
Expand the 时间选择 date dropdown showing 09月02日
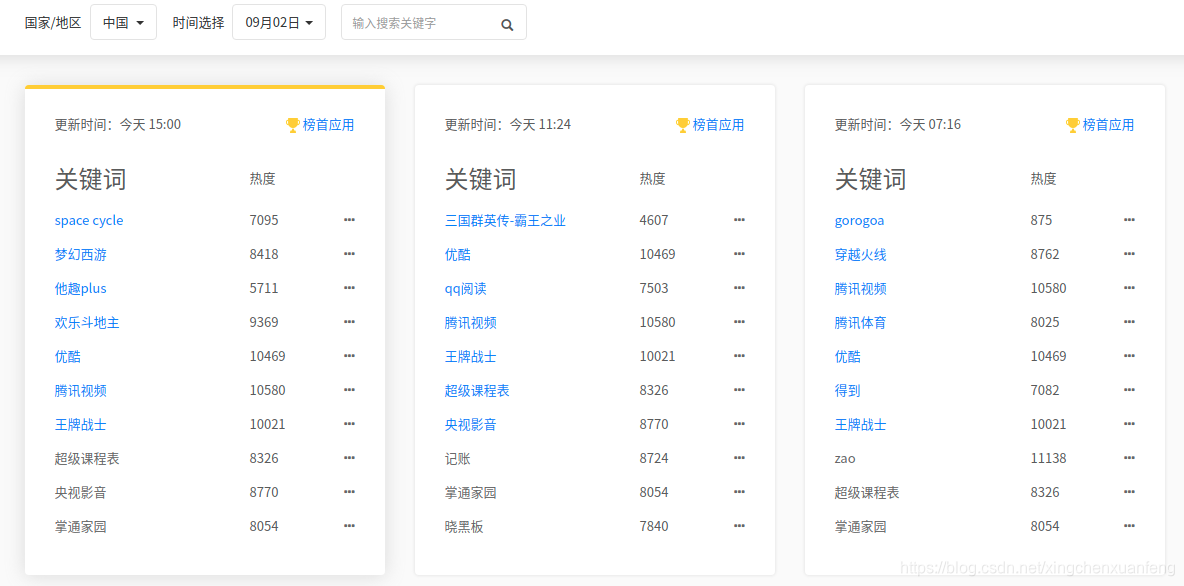pos(278,21)
